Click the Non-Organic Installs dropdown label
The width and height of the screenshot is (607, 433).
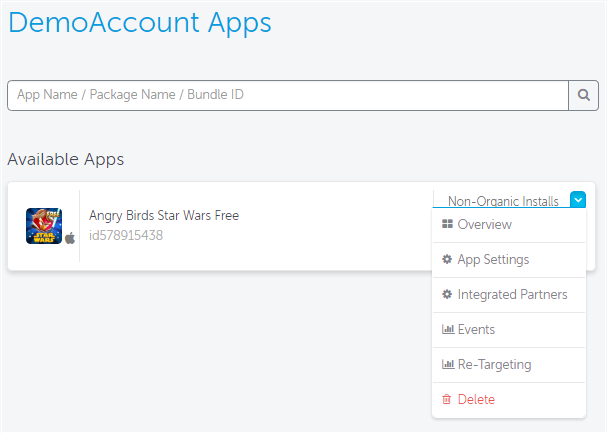coord(503,201)
